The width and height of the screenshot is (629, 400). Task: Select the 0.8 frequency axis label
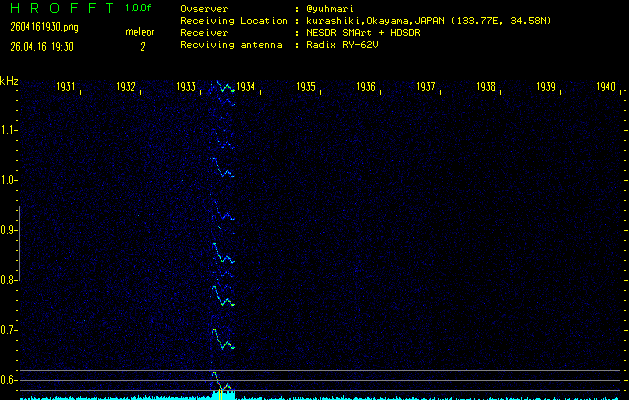pyautogui.click(x=9, y=280)
